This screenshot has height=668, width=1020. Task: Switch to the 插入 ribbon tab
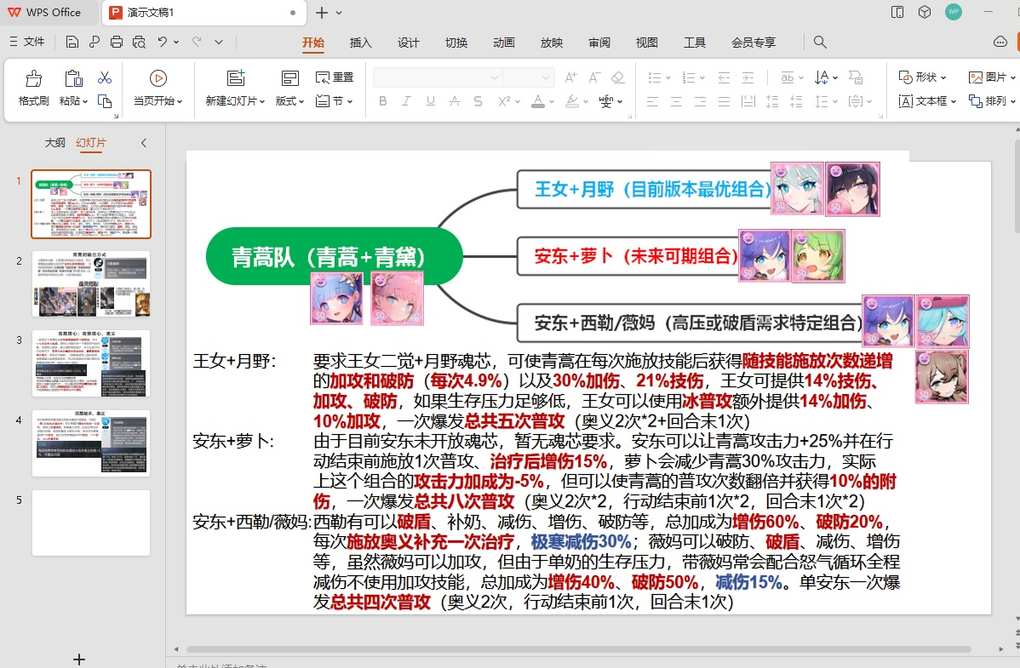(x=360, y=42)
